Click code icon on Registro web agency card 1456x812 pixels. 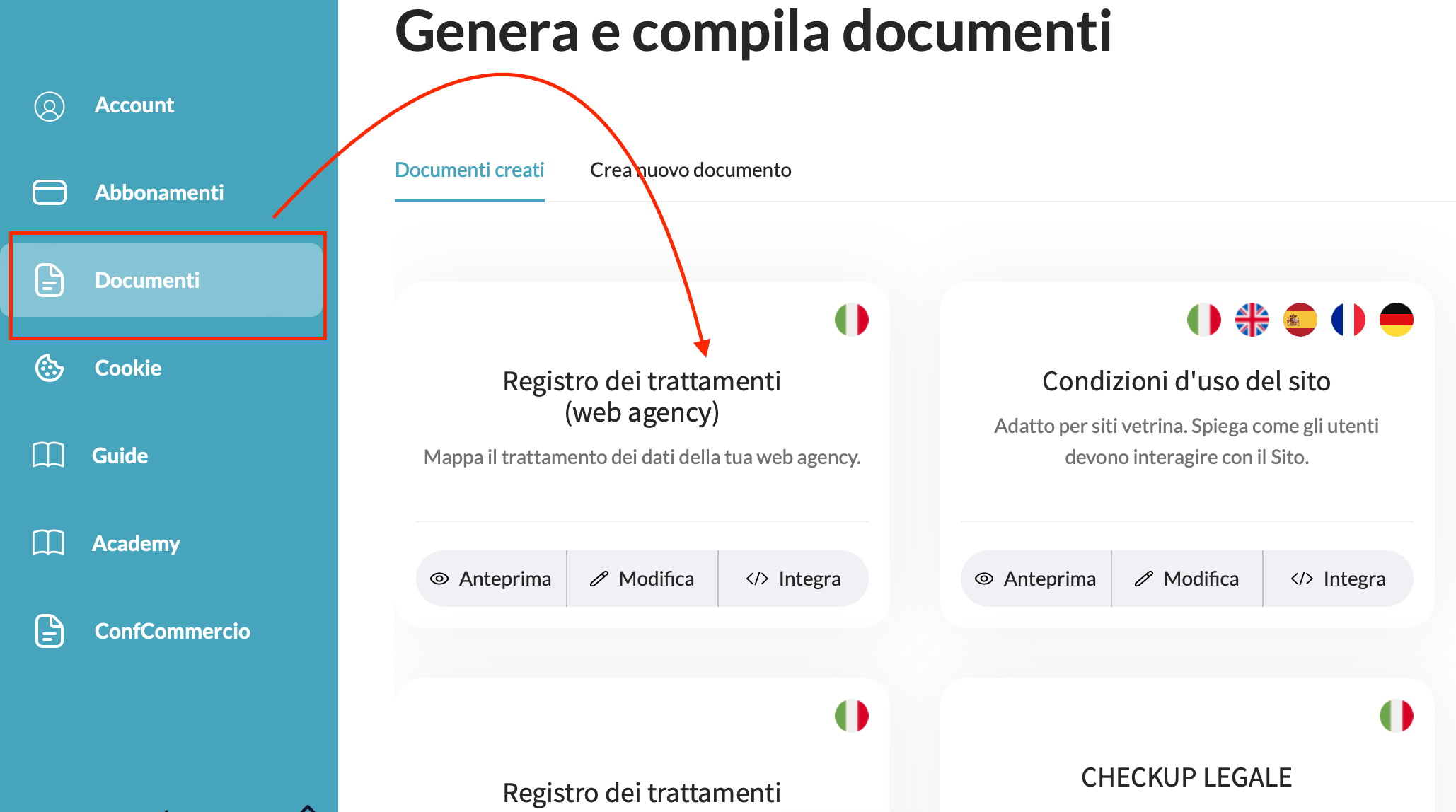(x=757, y=579)
